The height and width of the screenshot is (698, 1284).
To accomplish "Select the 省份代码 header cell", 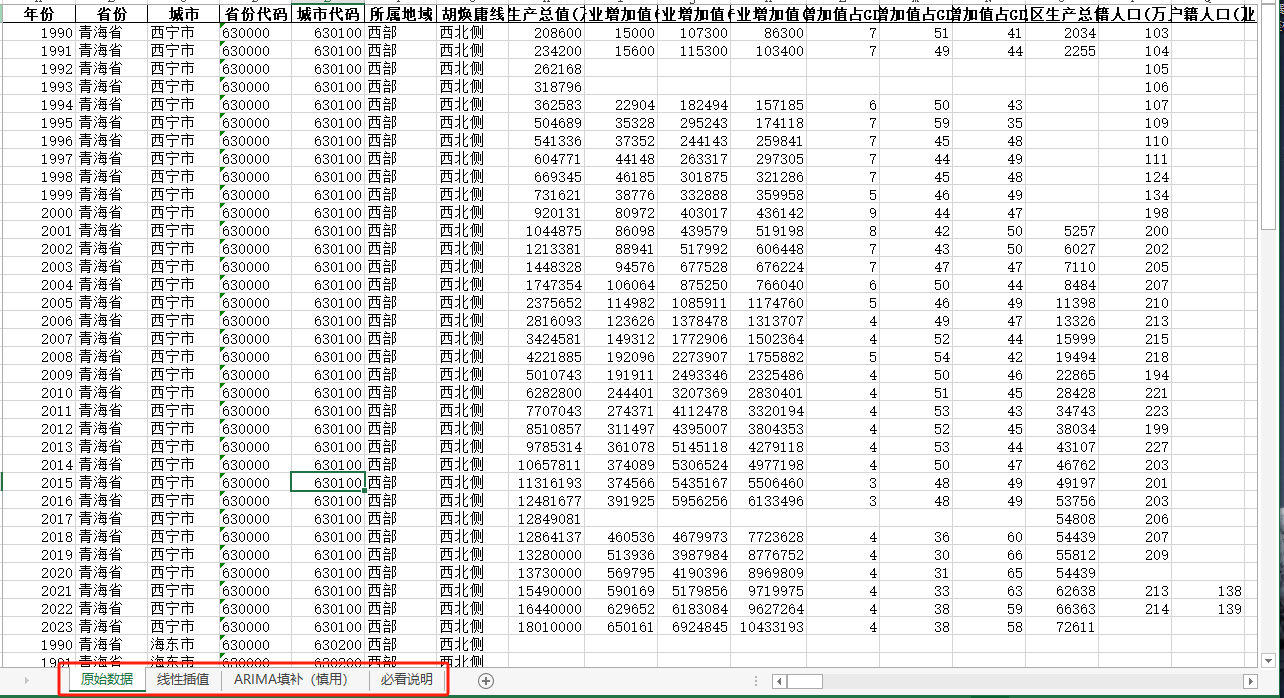I will tap(255, 14).
